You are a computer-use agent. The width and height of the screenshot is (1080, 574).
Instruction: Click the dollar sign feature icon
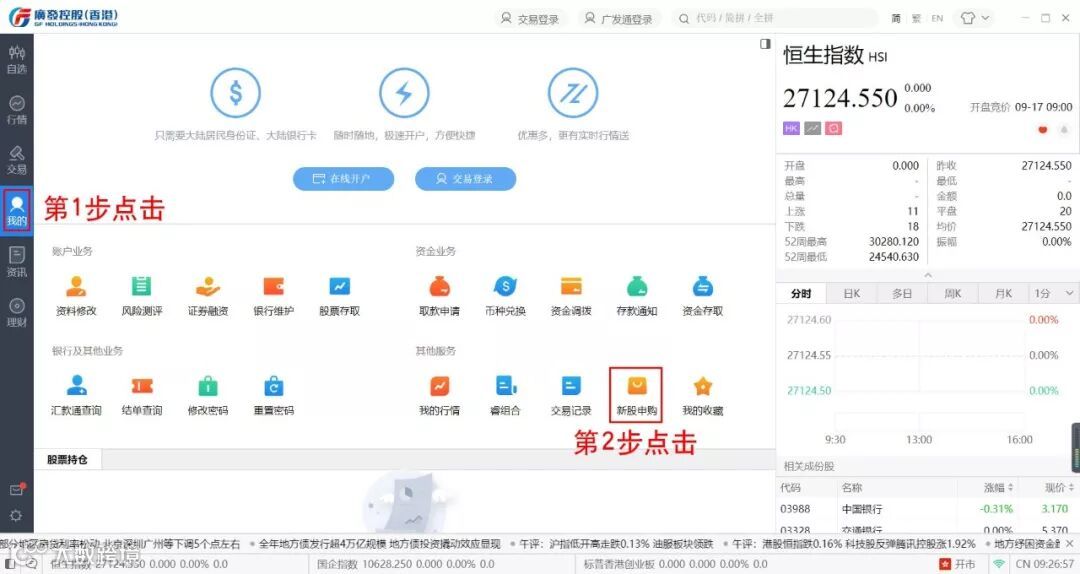click(x=236, y=92)
